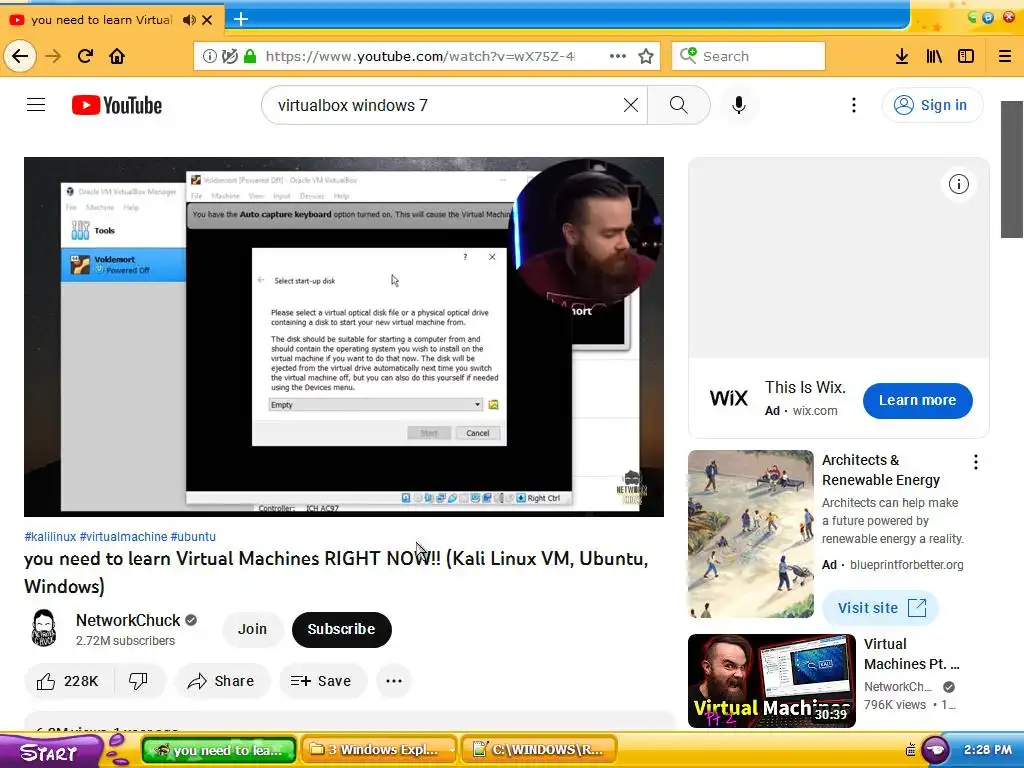Click the Wix logo in ad
The width and height of the screenshot is (1024, 768).
[x=728, y=398]
